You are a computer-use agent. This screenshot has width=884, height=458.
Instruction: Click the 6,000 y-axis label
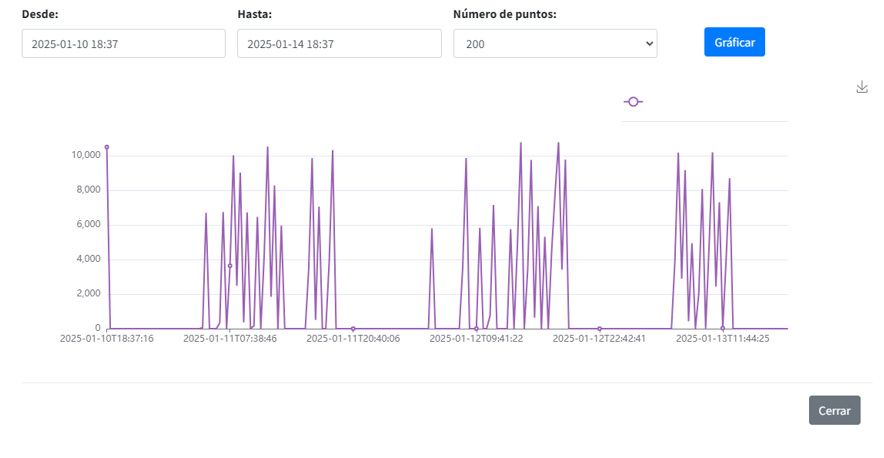(88, 224)
